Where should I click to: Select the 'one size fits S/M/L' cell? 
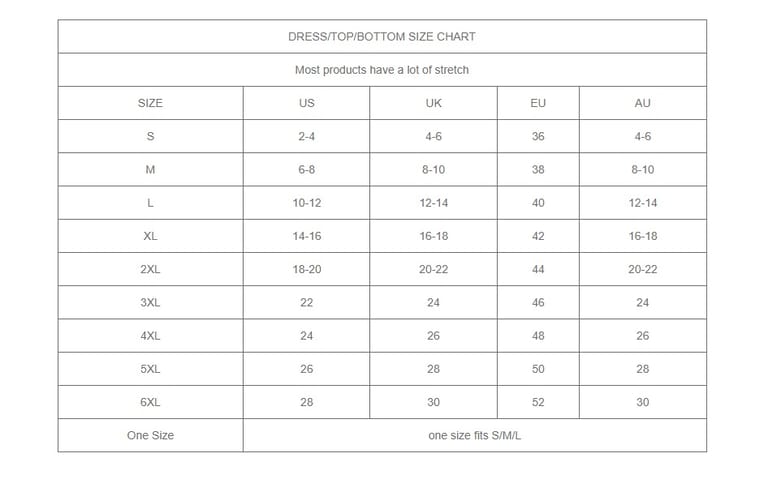[x=474, y=435]
